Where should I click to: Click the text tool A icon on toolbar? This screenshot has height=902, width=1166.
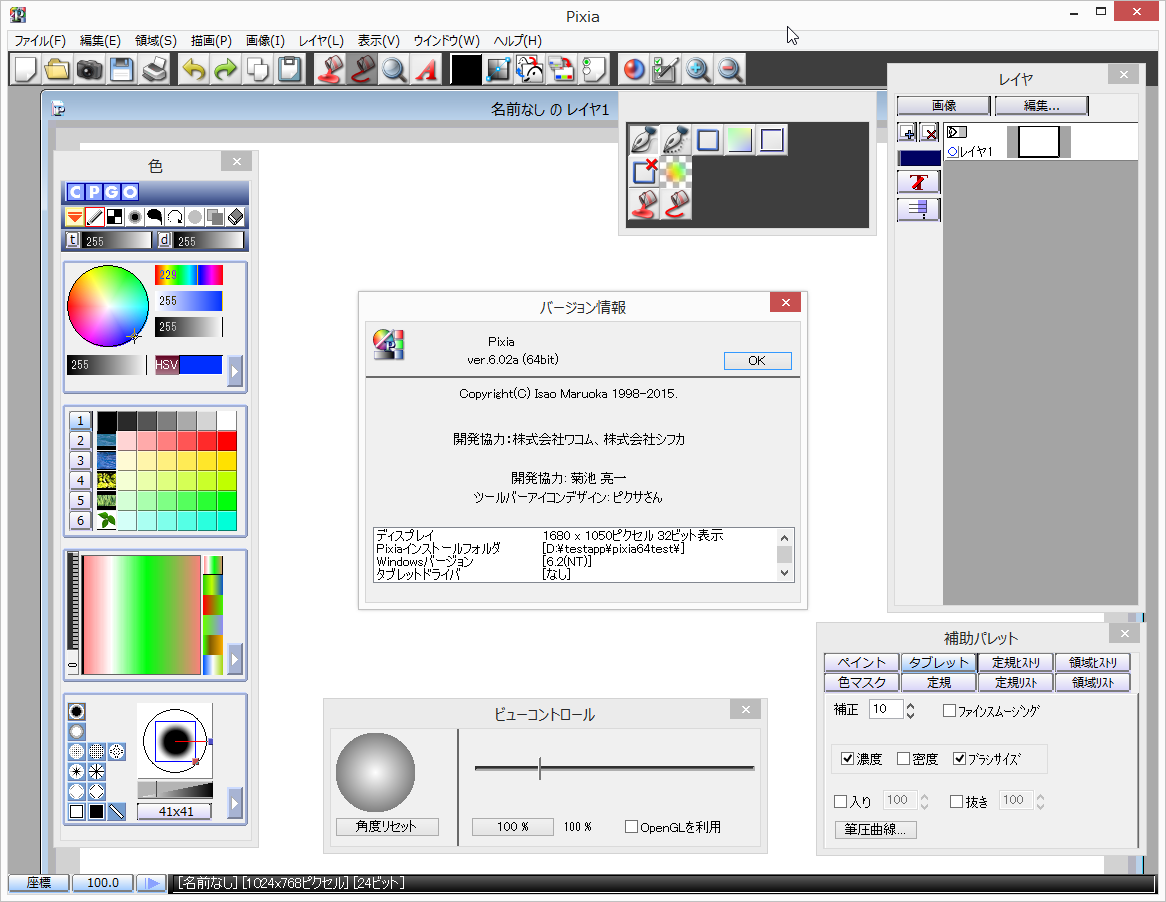(425, 70)
